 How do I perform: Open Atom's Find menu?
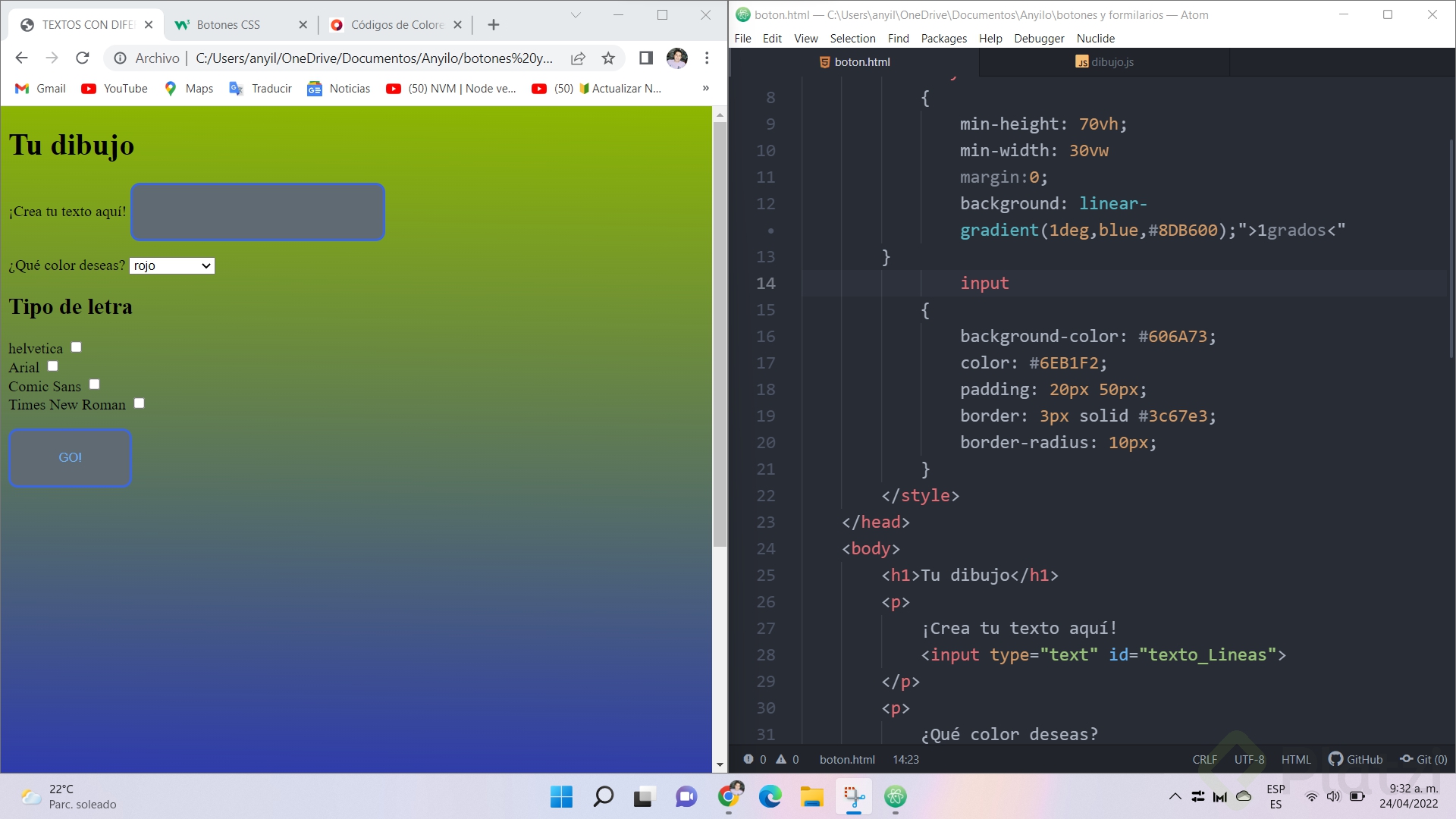[x=898, y=38]
